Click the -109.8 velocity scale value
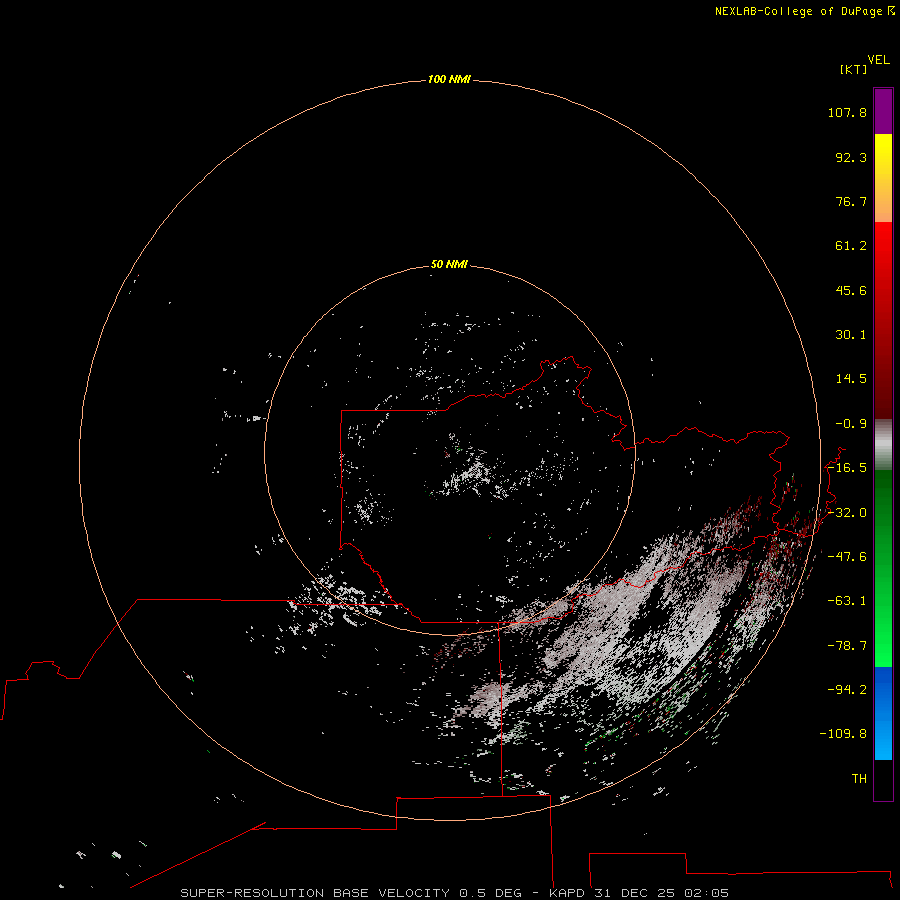 [x=843, y=734]
